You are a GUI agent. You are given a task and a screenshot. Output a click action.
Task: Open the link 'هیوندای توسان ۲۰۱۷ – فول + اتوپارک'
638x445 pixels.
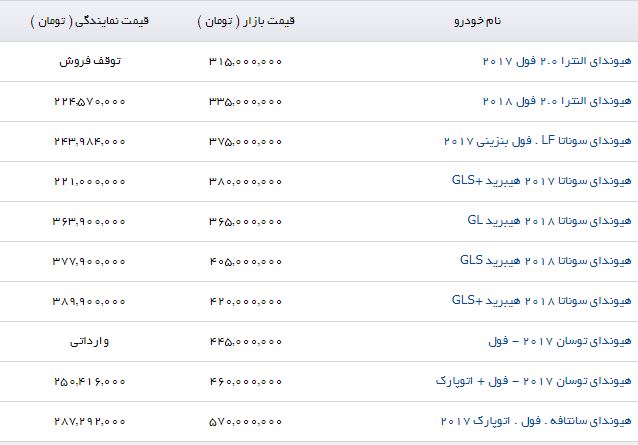[533, 381]
